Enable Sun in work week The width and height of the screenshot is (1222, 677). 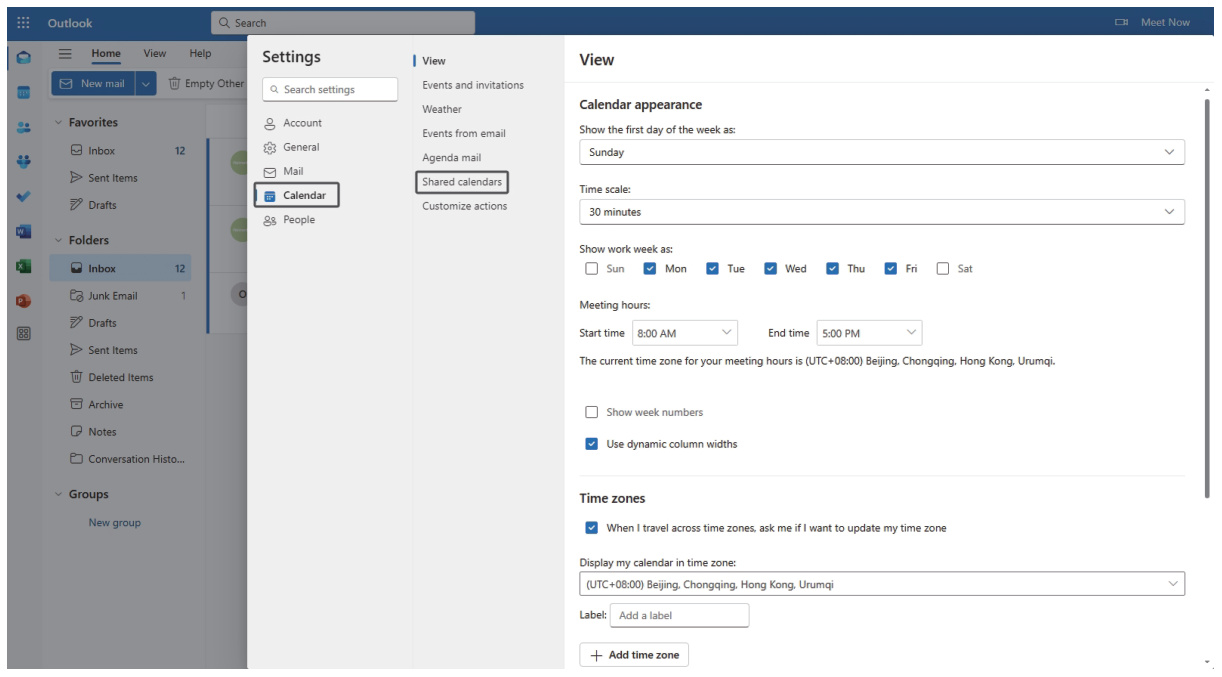coord(592,269)
